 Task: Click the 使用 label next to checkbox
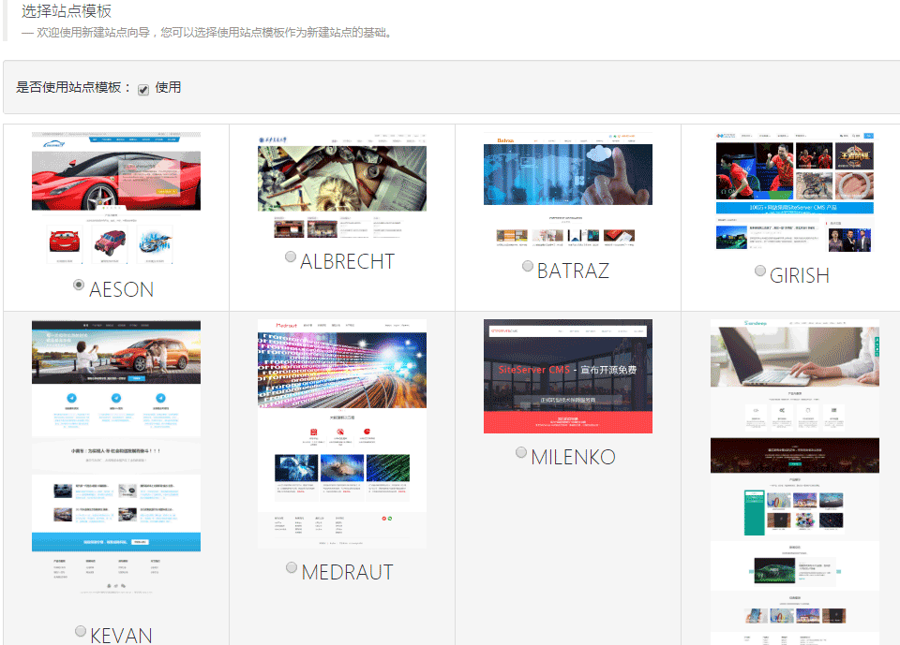168,88
